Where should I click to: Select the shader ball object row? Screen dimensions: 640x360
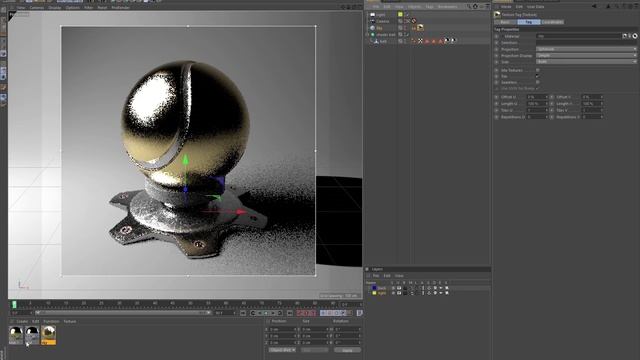pos(385,35)
